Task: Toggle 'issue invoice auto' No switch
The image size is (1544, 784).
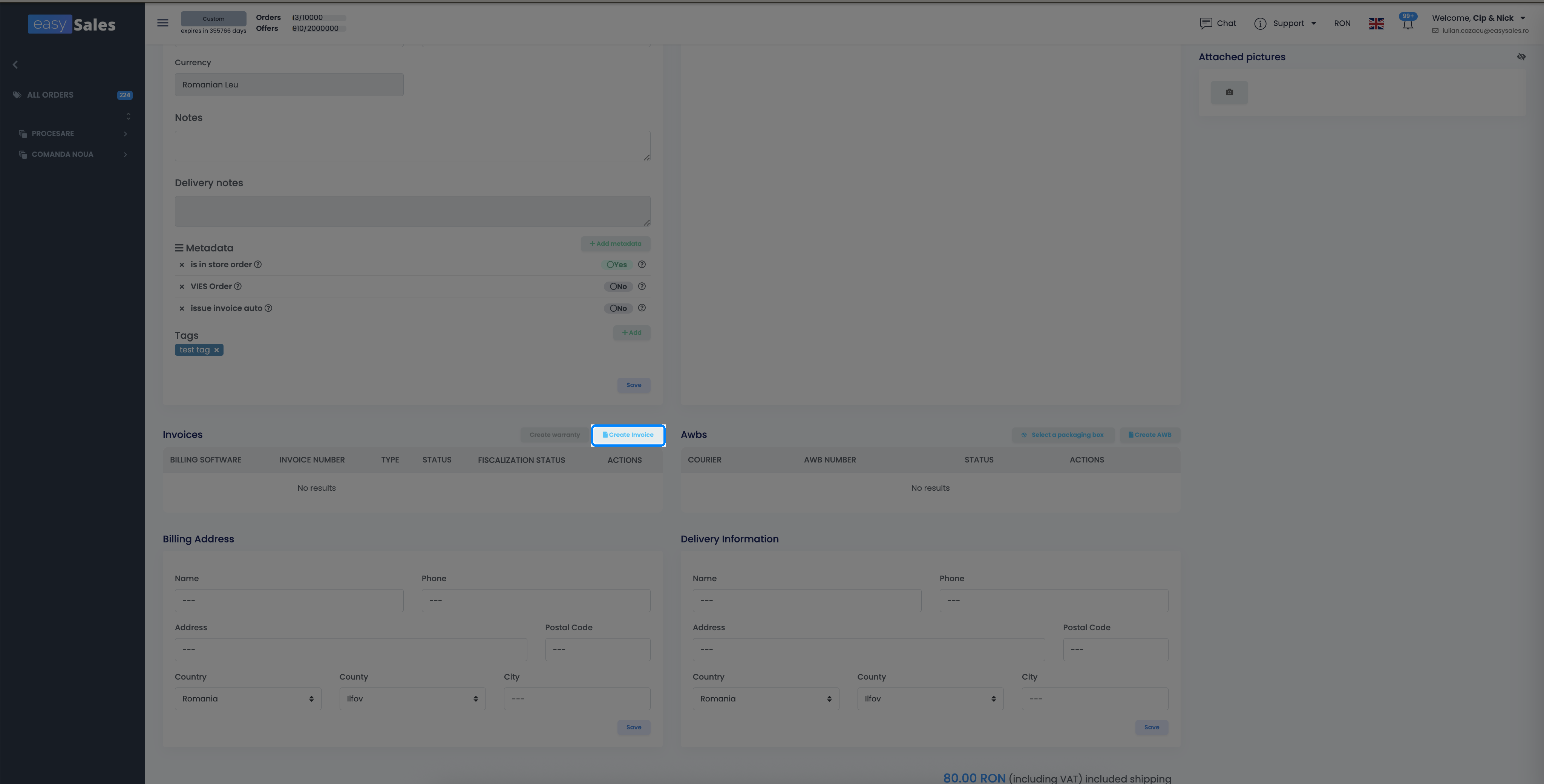Action: tap(618, 308)
